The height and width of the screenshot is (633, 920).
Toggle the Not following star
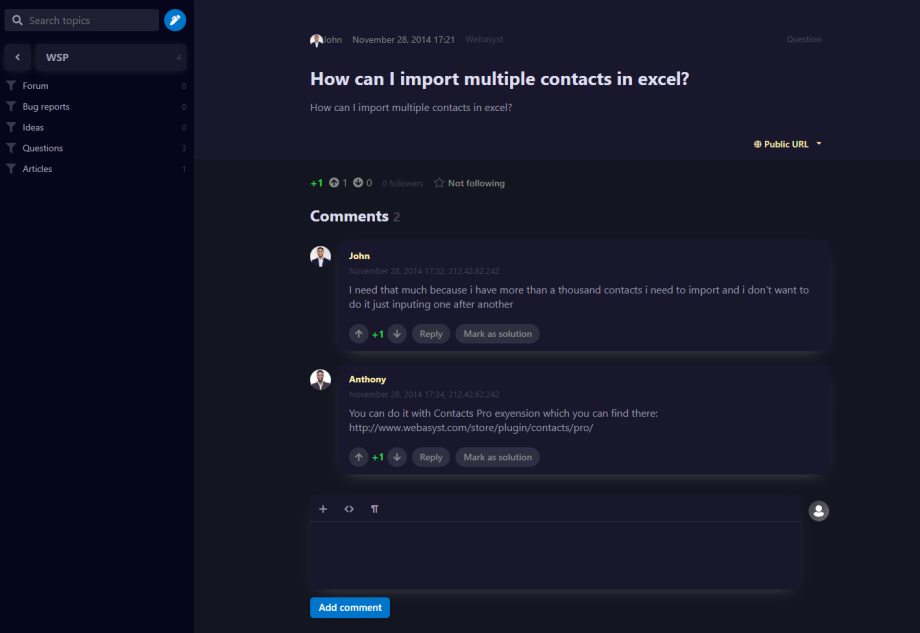[x=470, y=183]
